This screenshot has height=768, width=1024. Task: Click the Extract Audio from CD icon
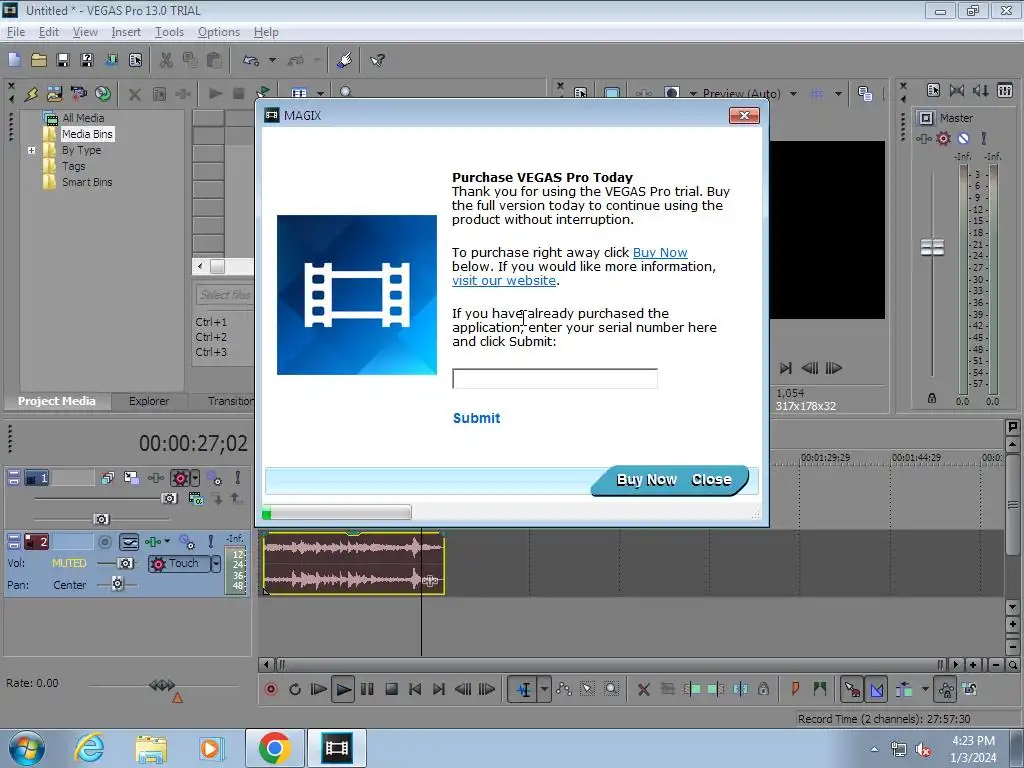[x=103, y=94]
